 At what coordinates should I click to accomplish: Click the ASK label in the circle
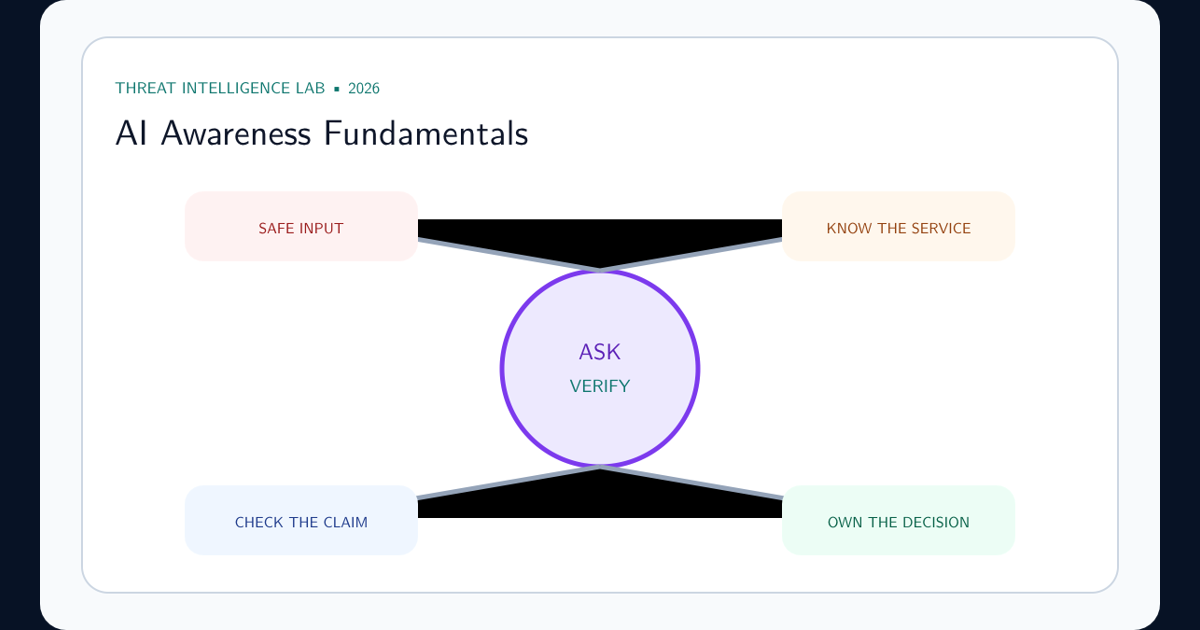[600, 352]
